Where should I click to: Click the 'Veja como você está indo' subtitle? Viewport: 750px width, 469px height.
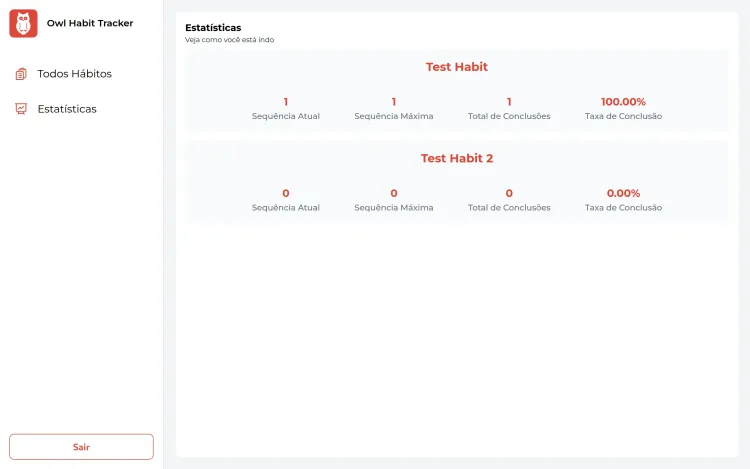point(229,40)
